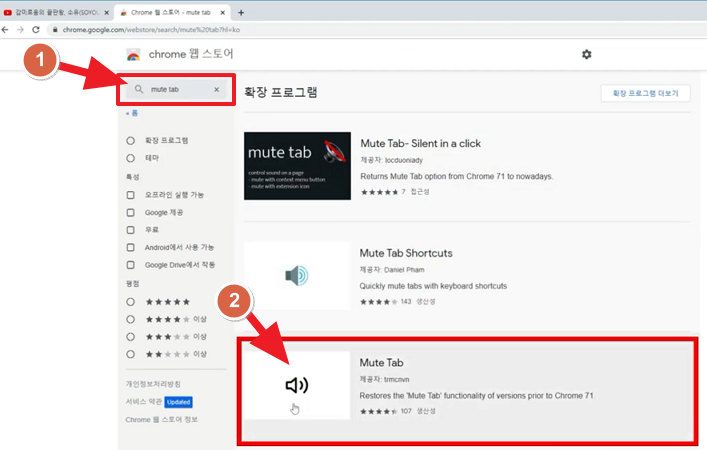Click the Updated badge
Screen dimensions: 707x450
click(178, 402)
